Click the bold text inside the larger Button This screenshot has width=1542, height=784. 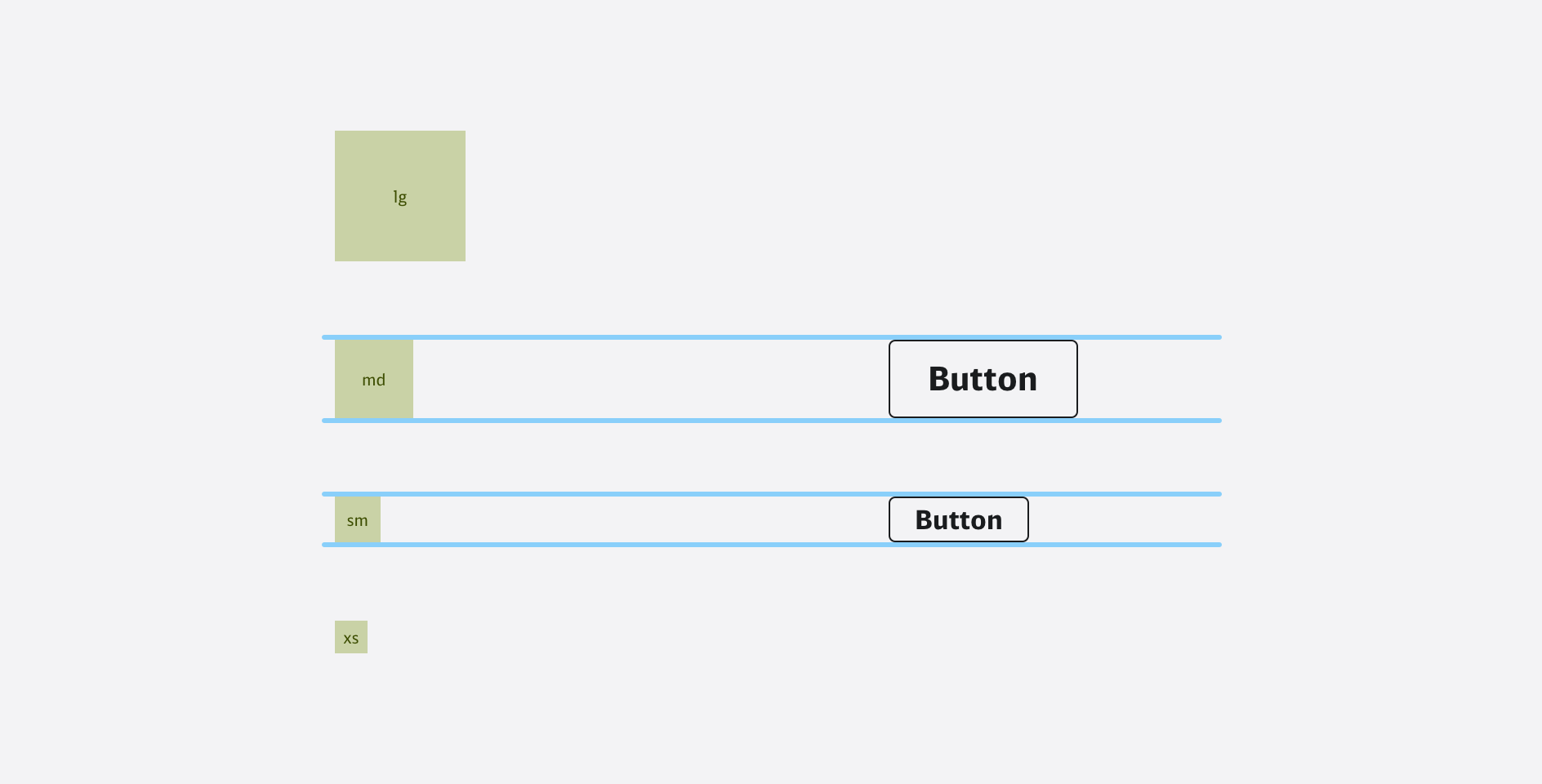tap(983, 379)
